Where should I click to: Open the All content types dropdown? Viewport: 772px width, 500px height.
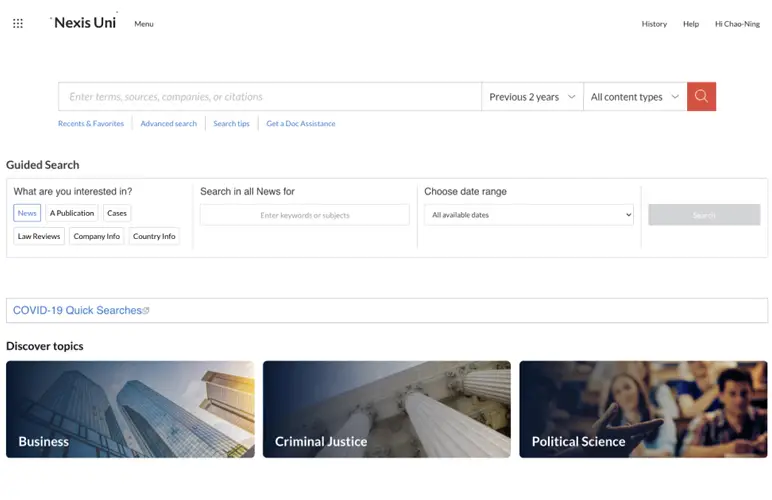click(x=635, y=97)
